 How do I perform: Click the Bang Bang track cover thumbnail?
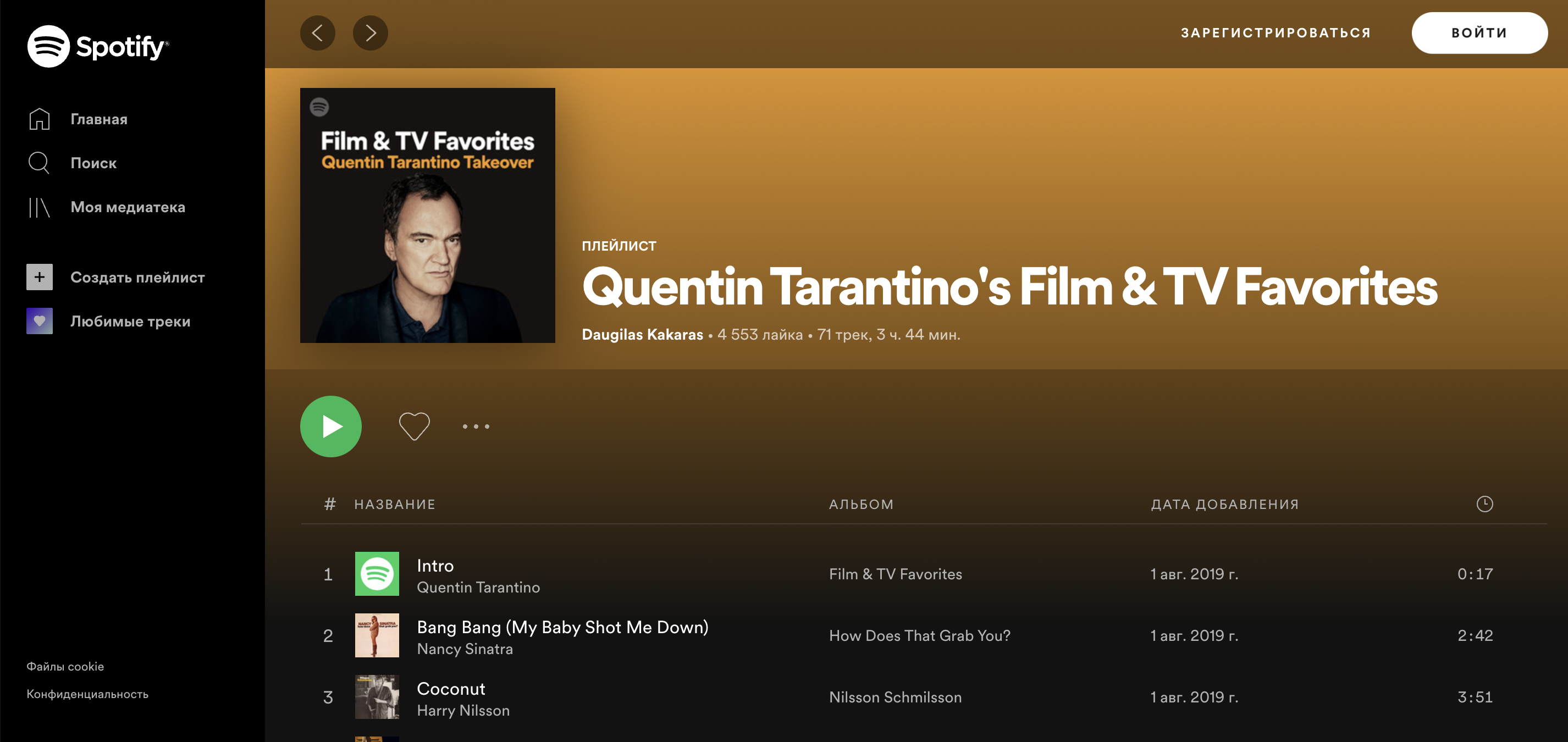tap(377, 635)
